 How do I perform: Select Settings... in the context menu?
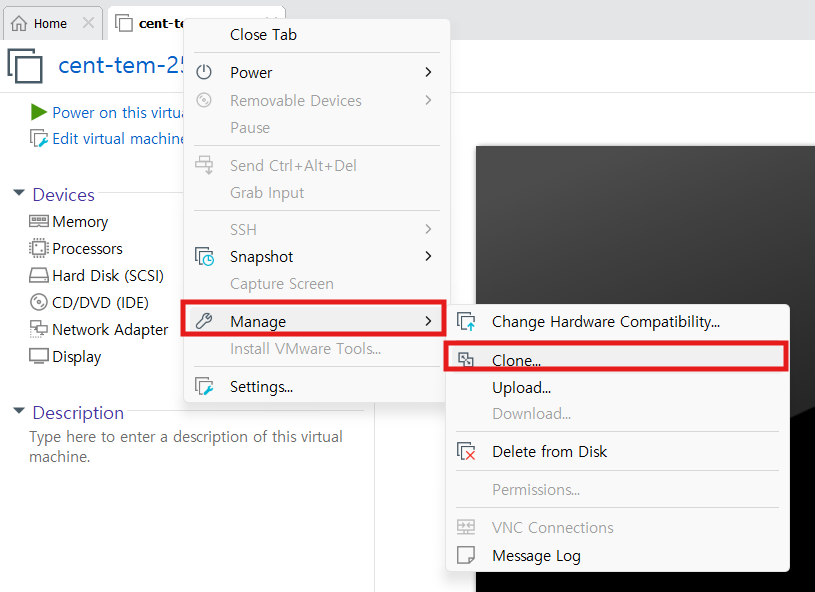pyautogui.click(x=317, y=386)
